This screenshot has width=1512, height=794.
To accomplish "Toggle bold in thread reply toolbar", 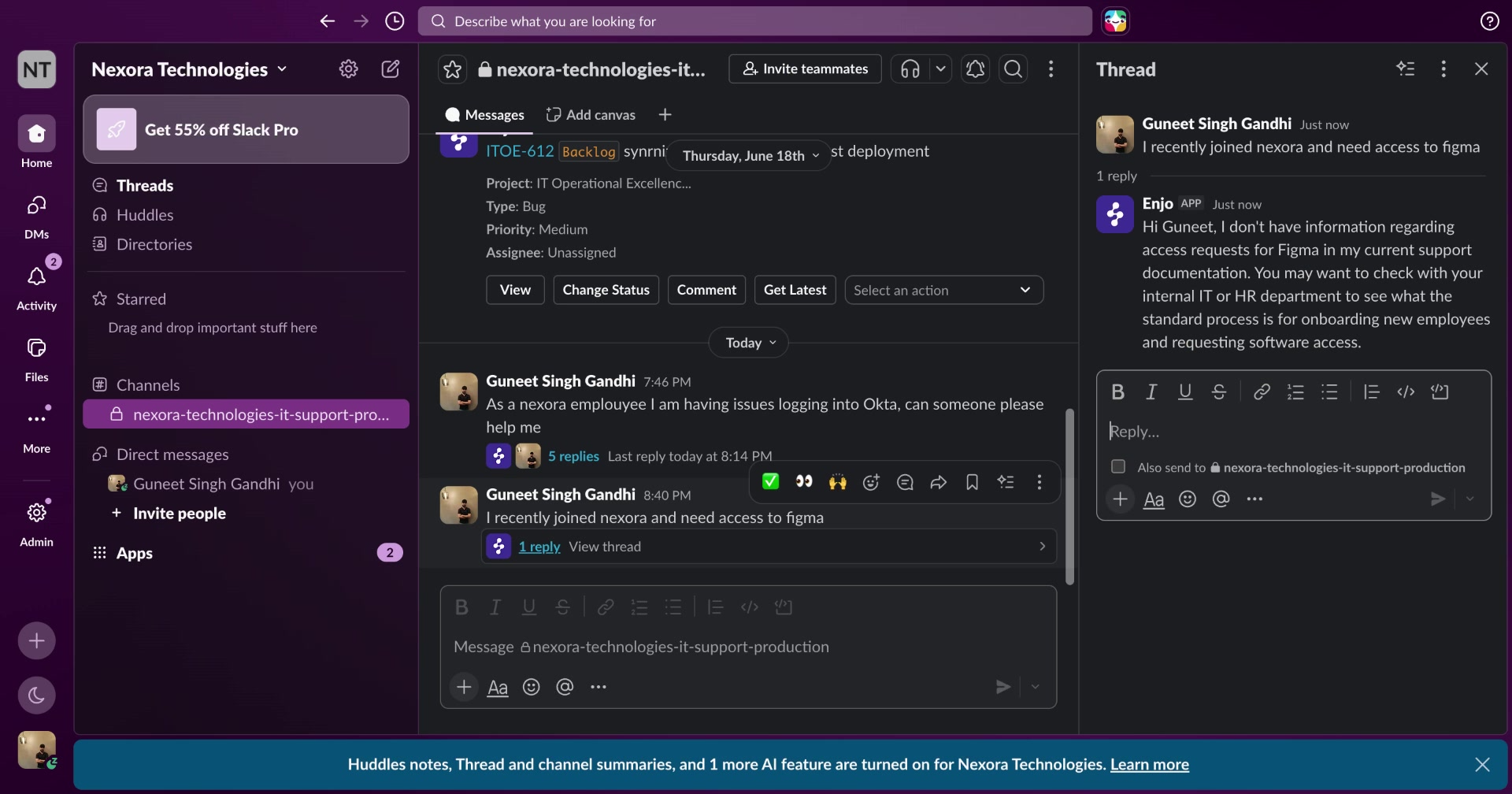I will coord(1117,391).
